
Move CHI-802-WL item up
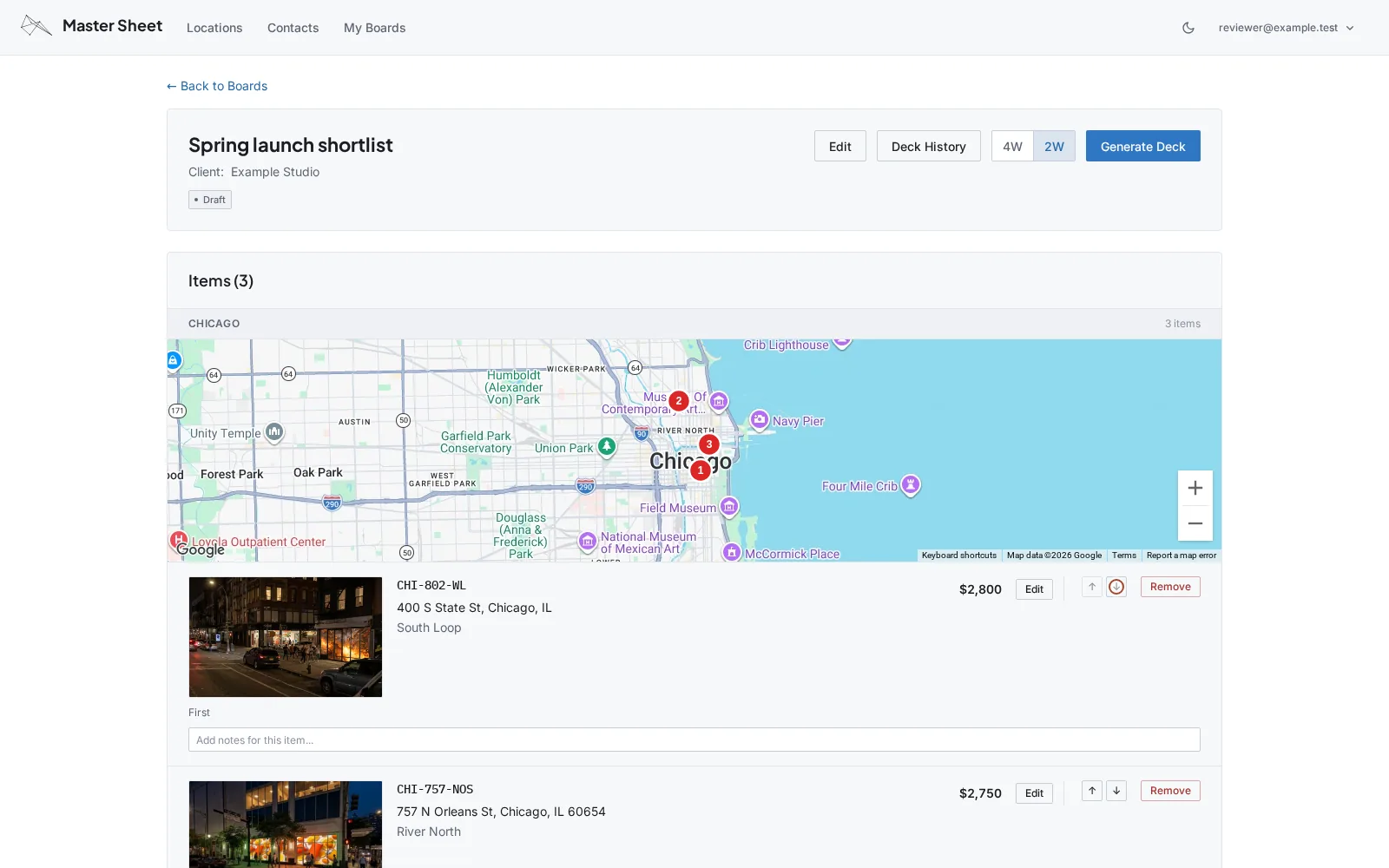tap(1092, 587)
